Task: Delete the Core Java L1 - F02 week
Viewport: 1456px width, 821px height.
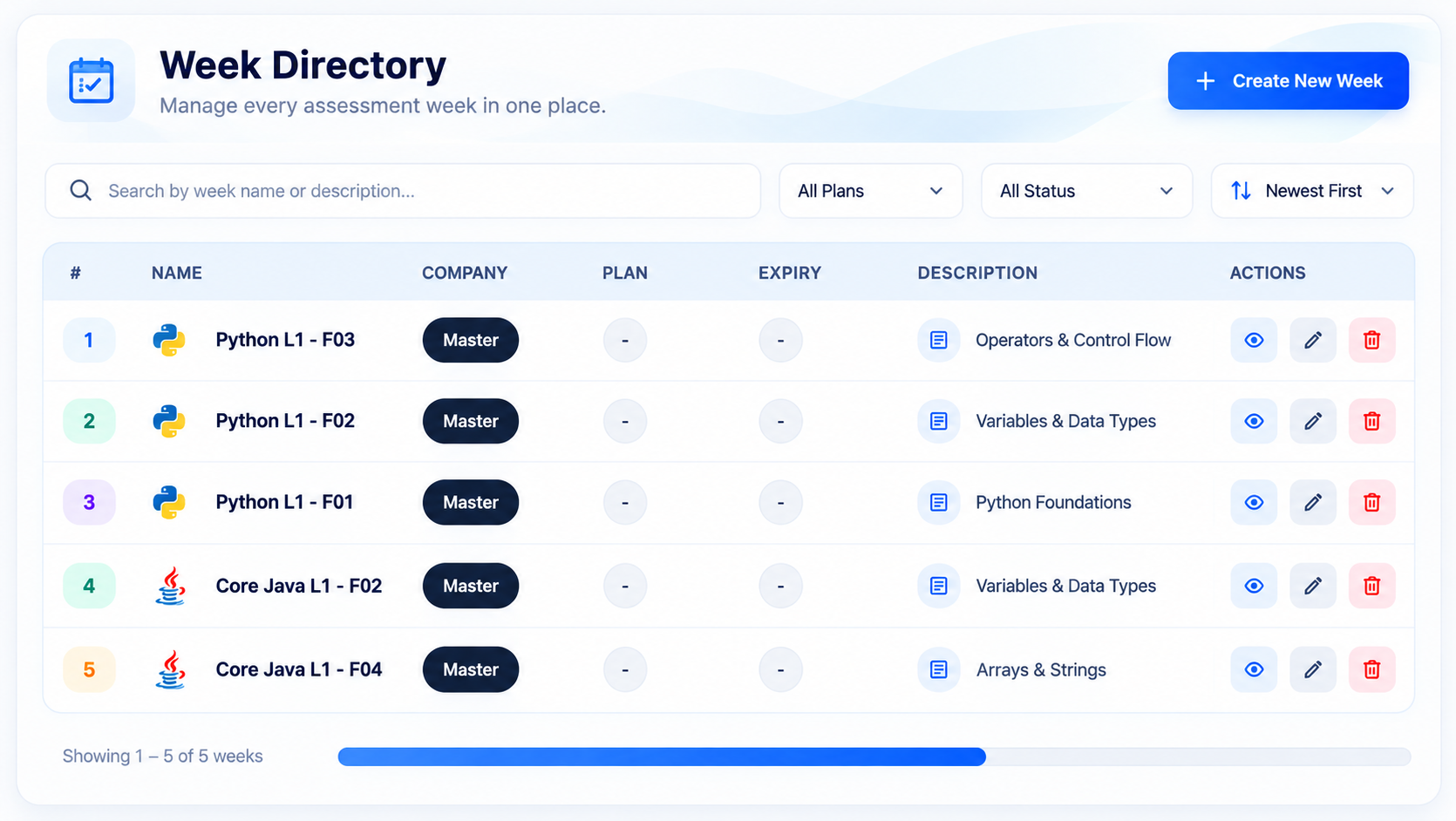Action: (x=1371, y=586)
